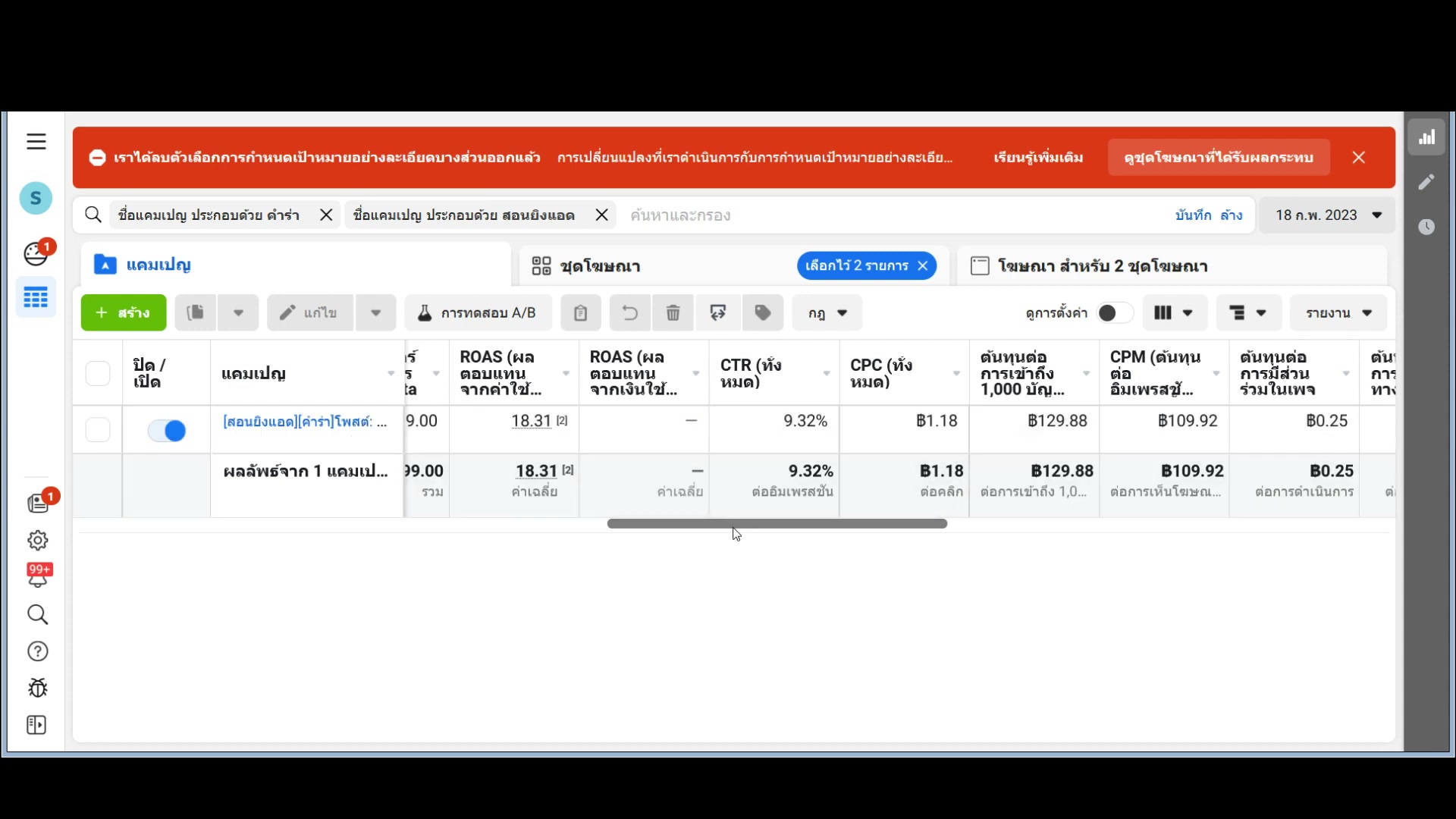The image size is (1456, 819).
Task: Open the charts icon in right panel
Action: pyautogui.click(x=1426, y=137)
